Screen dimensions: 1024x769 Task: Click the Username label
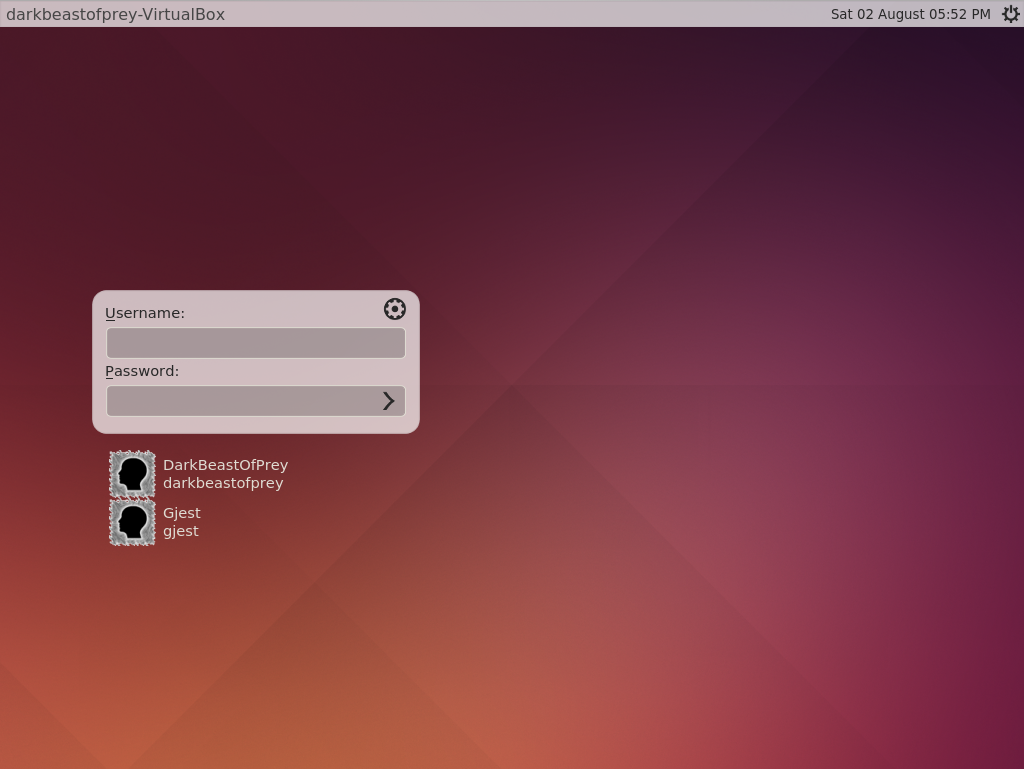click(x=145, y=313)
